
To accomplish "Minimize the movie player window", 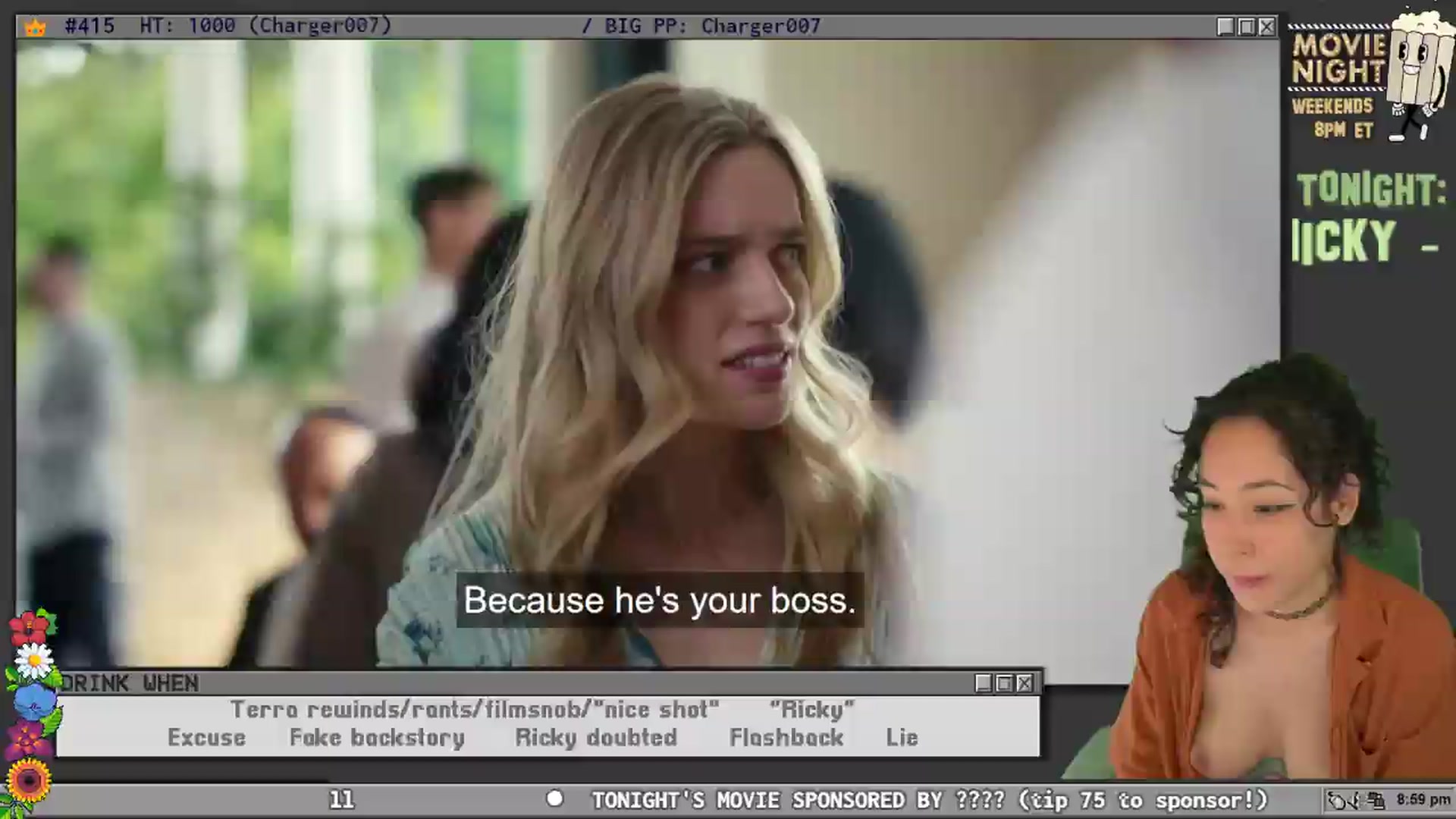I will (x=1225, y=27).
